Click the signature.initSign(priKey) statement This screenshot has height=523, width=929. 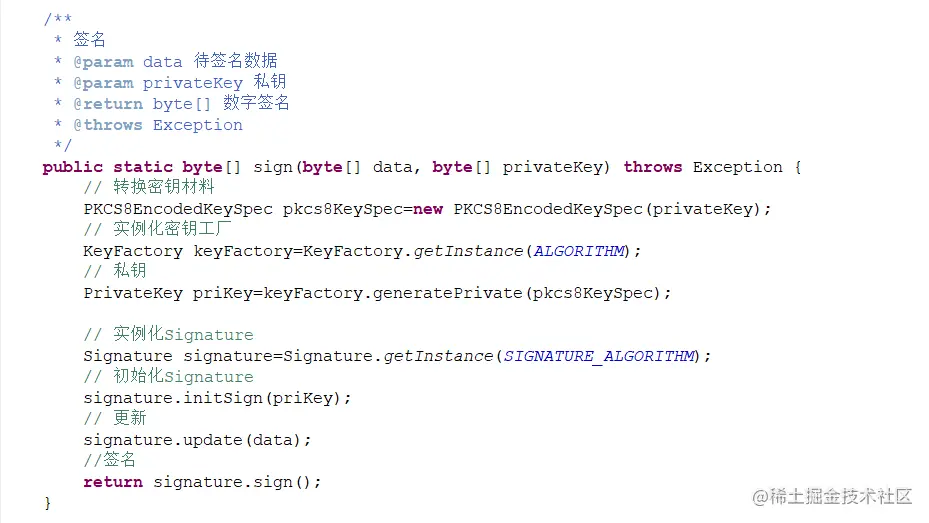tap(217, 398)
